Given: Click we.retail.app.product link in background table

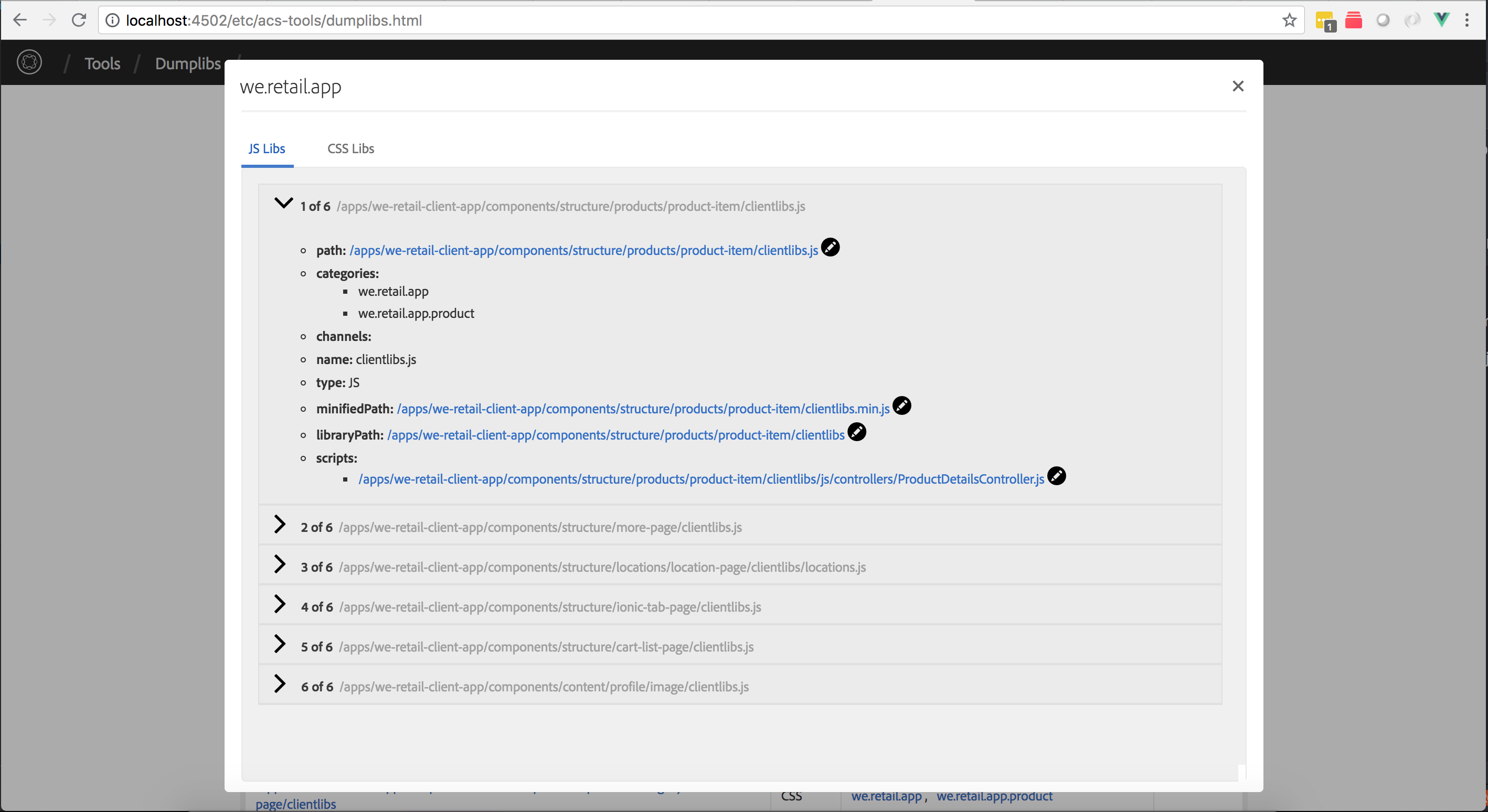Looking at the screenshot, I should 994,796.
